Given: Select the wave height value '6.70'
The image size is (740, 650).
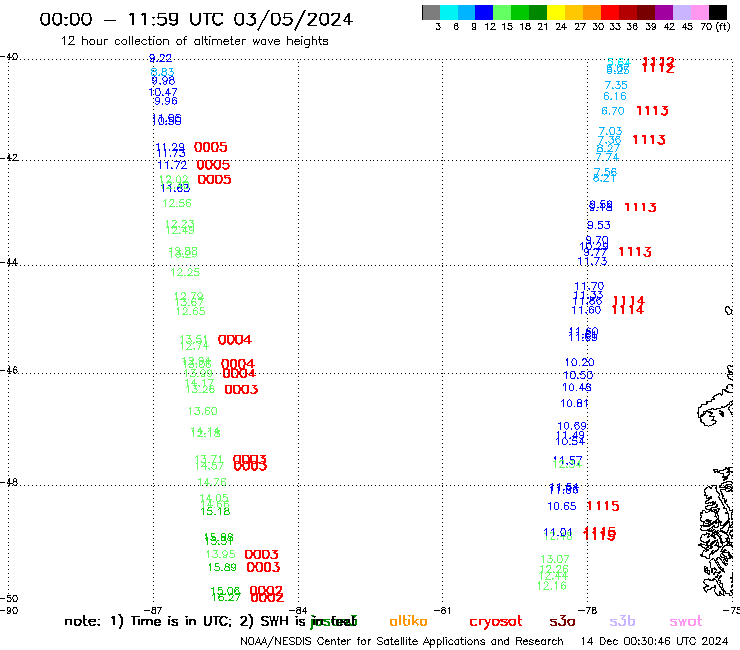Looking at the screenshot, I should 613,111.
